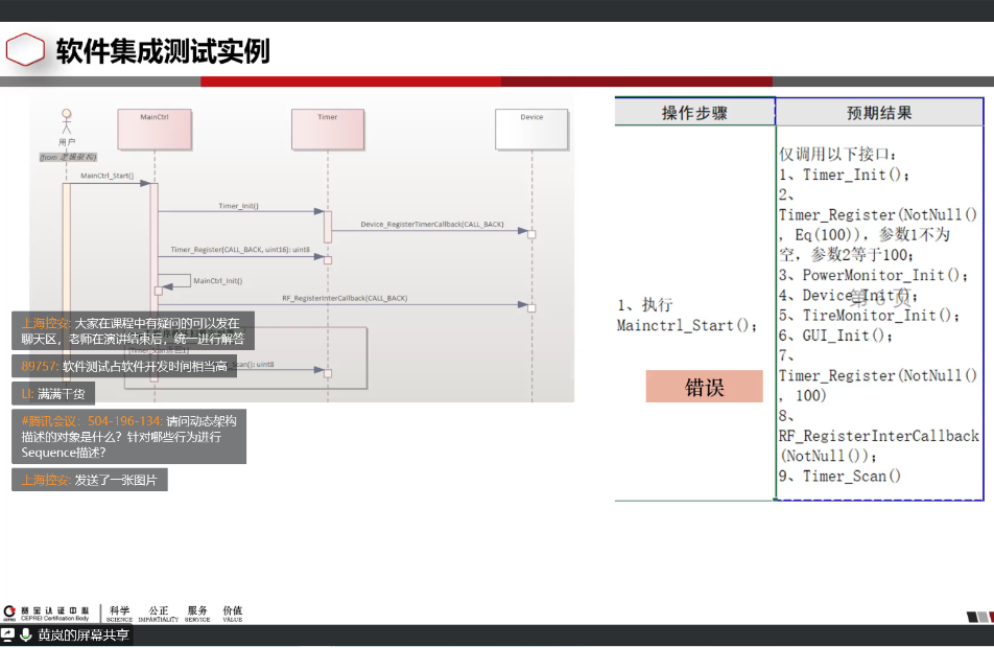The image size is (994, 648).
Task: Select the Timer lifeline box
Action: [x=327, y=130]
